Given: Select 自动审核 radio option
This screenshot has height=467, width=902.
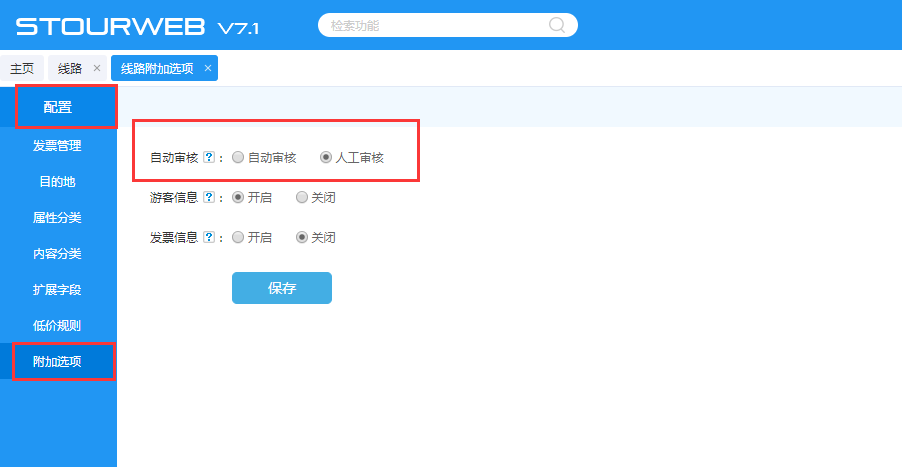Looking at the screenshot, I should pyautogui.click(x=238, y=157).
